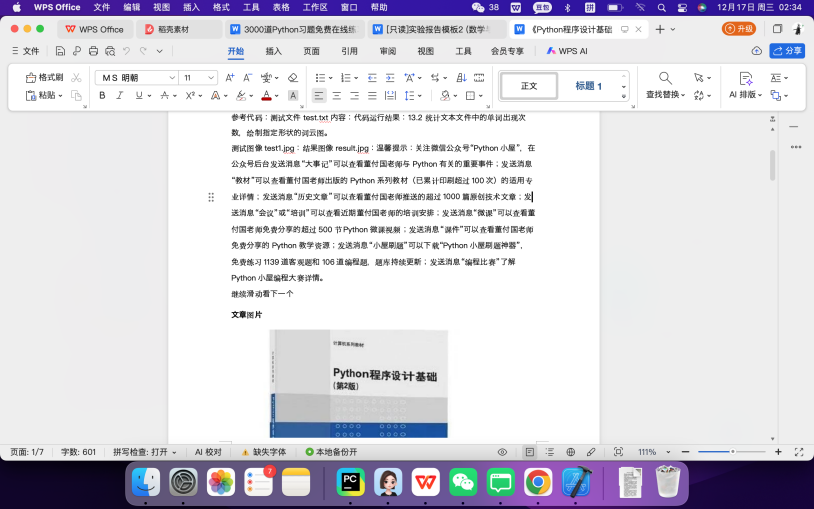This screenshot has height=509, width=814.
Task: Open the 插入 ribbon tab
Action: pos(274,51)
